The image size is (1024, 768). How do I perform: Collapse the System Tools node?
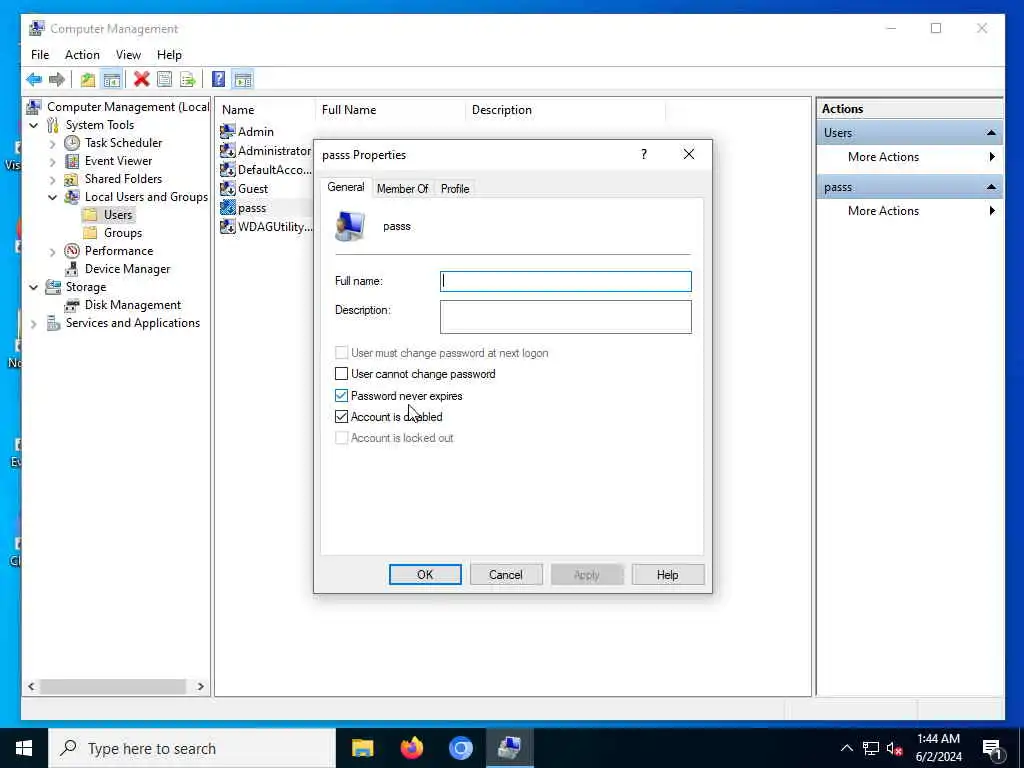click(34, 125)
